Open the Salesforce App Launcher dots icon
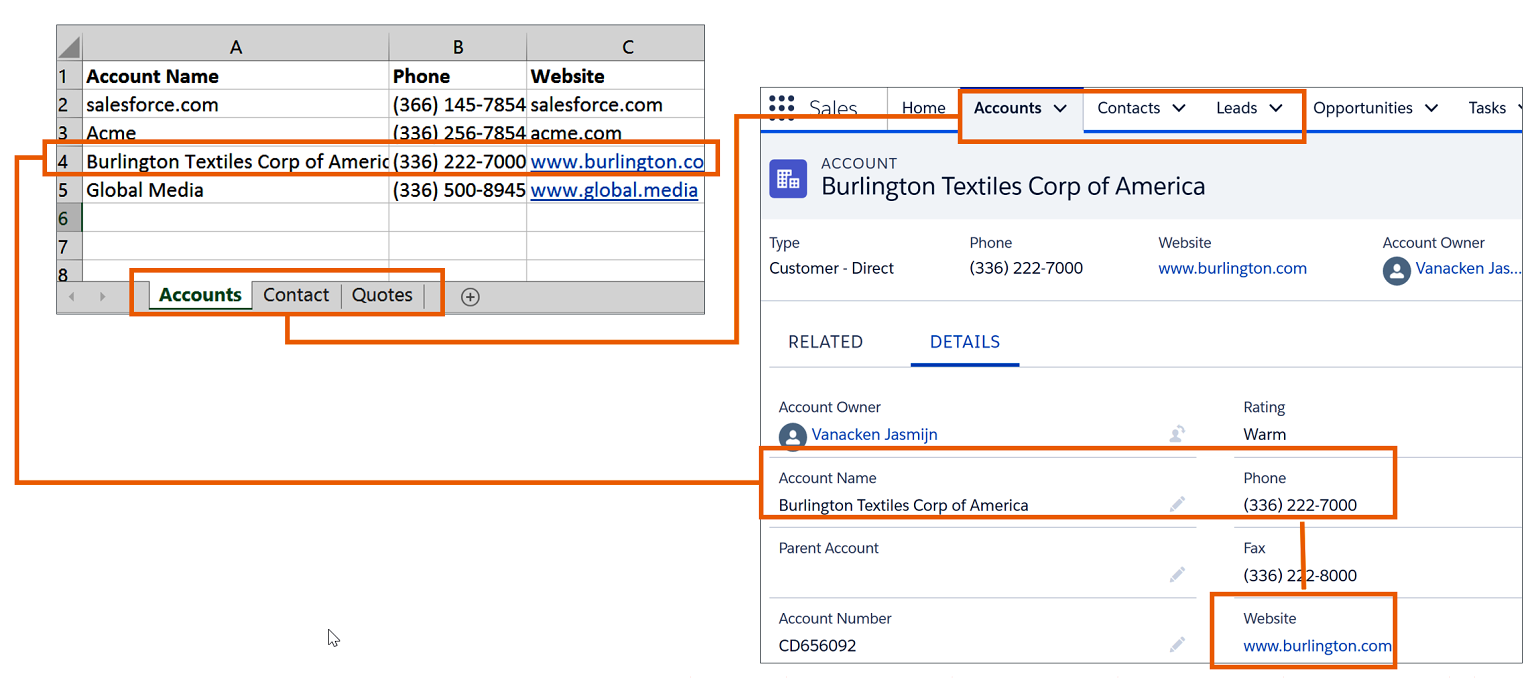1539x682 pixels. click(x=781, y=108)
